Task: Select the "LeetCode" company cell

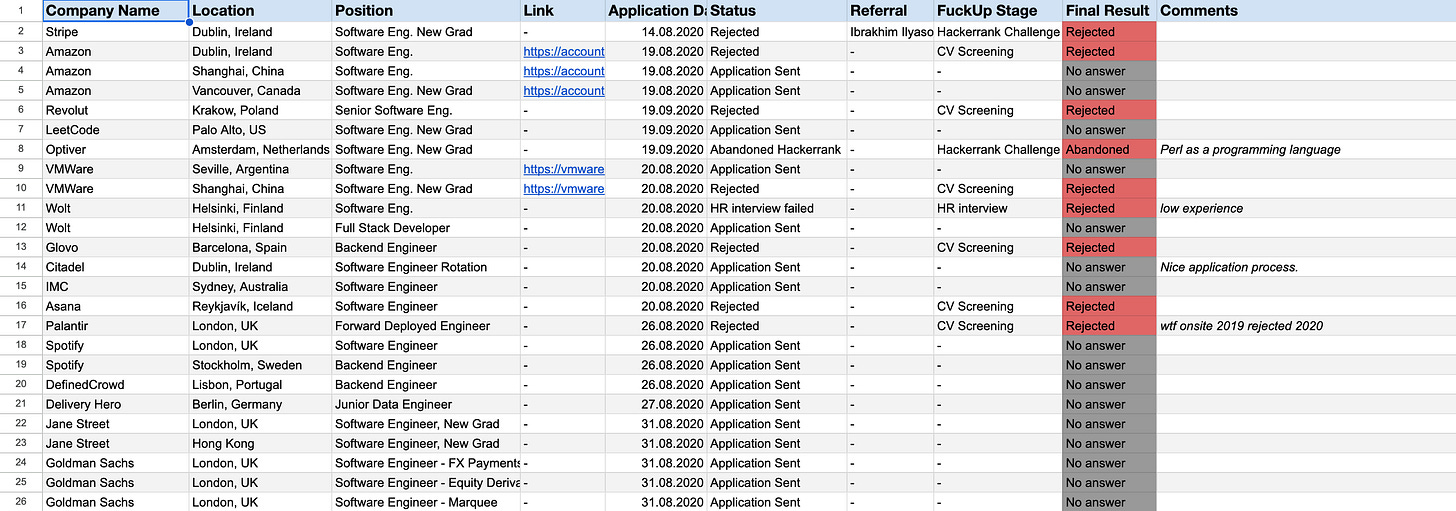Action: (x=115, y=130)
